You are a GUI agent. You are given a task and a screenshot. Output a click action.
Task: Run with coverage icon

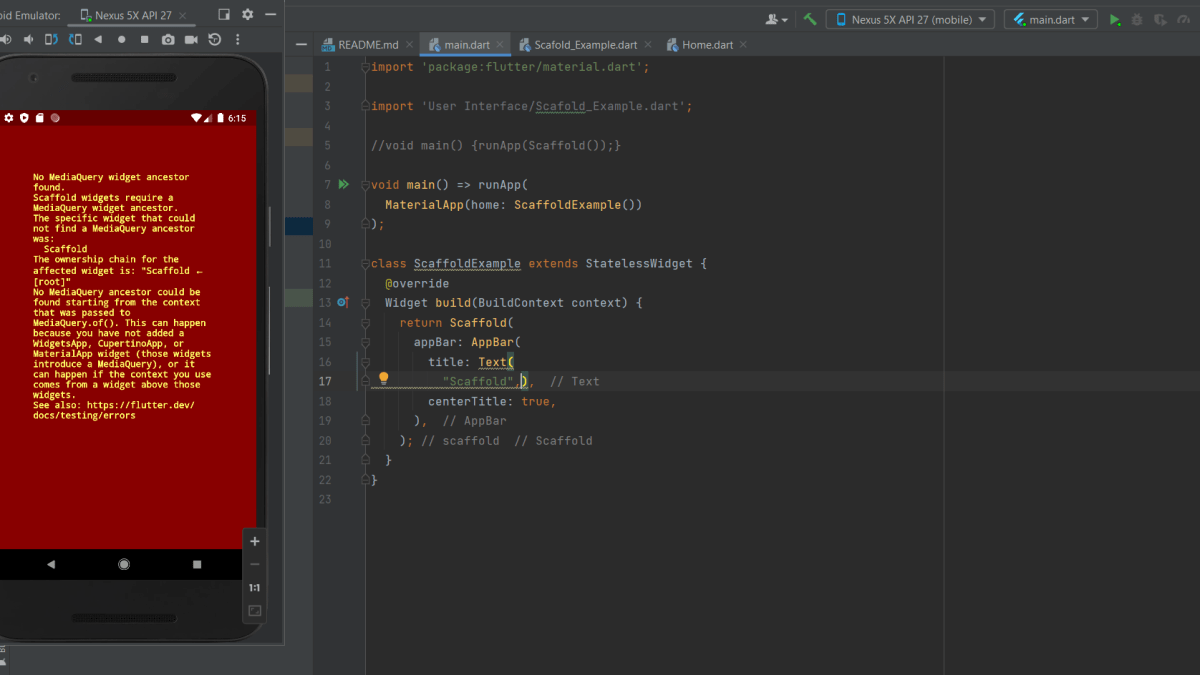1160,19
